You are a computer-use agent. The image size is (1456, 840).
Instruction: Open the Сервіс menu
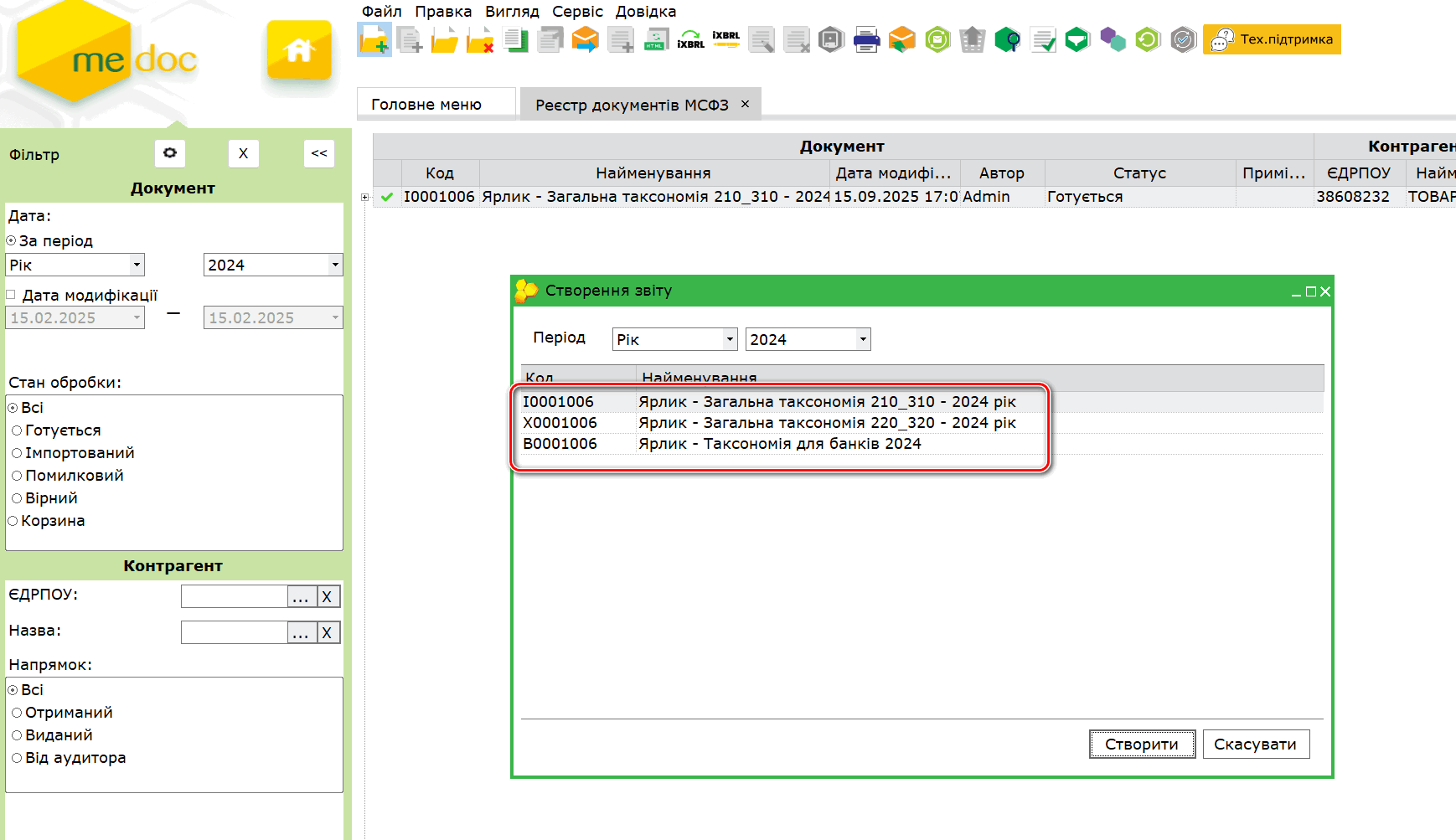pyautogui.click(x=577, y=12)
